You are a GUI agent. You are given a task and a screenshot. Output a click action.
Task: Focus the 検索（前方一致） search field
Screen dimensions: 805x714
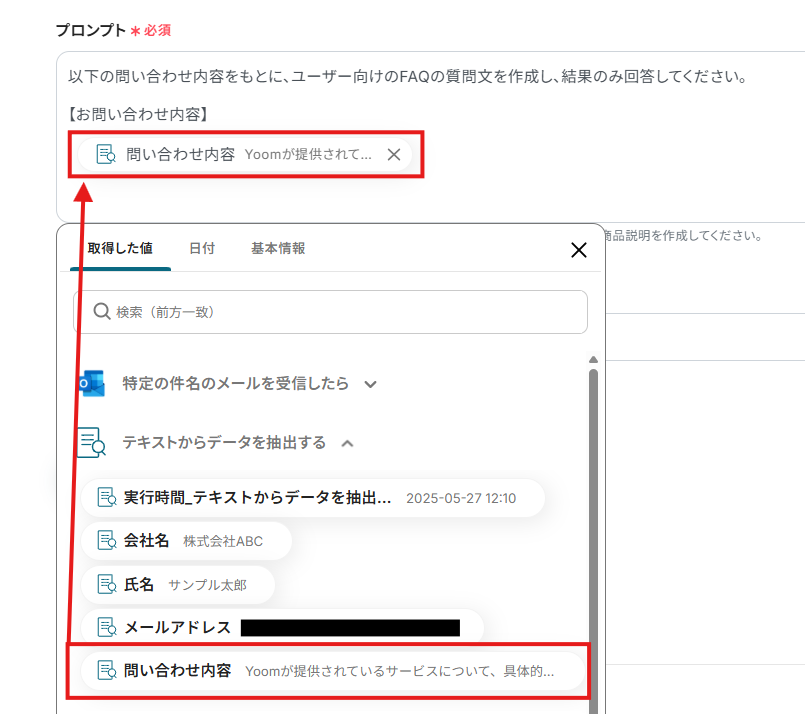331,312
